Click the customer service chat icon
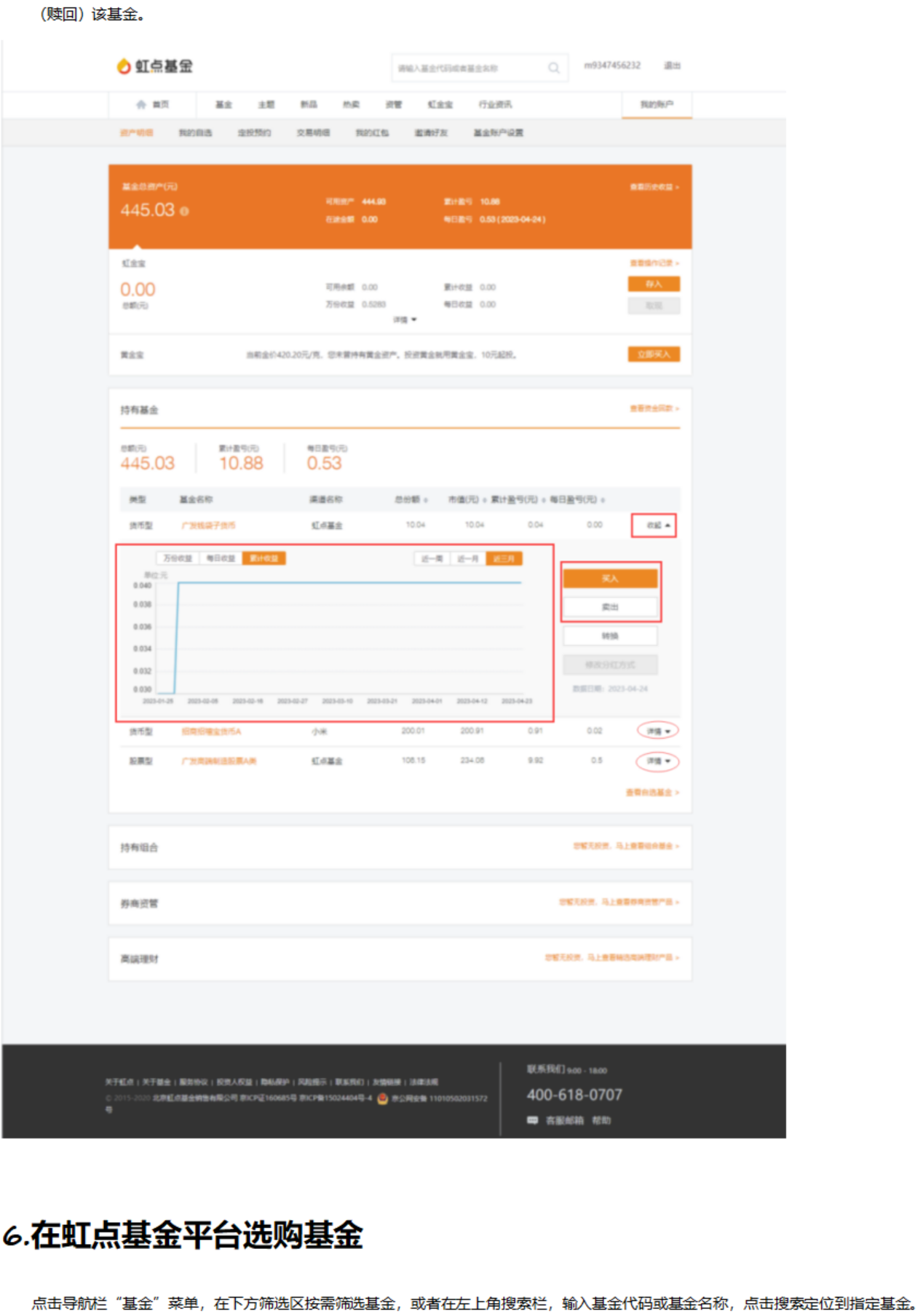923x1316 pixels. point(533,1120)
